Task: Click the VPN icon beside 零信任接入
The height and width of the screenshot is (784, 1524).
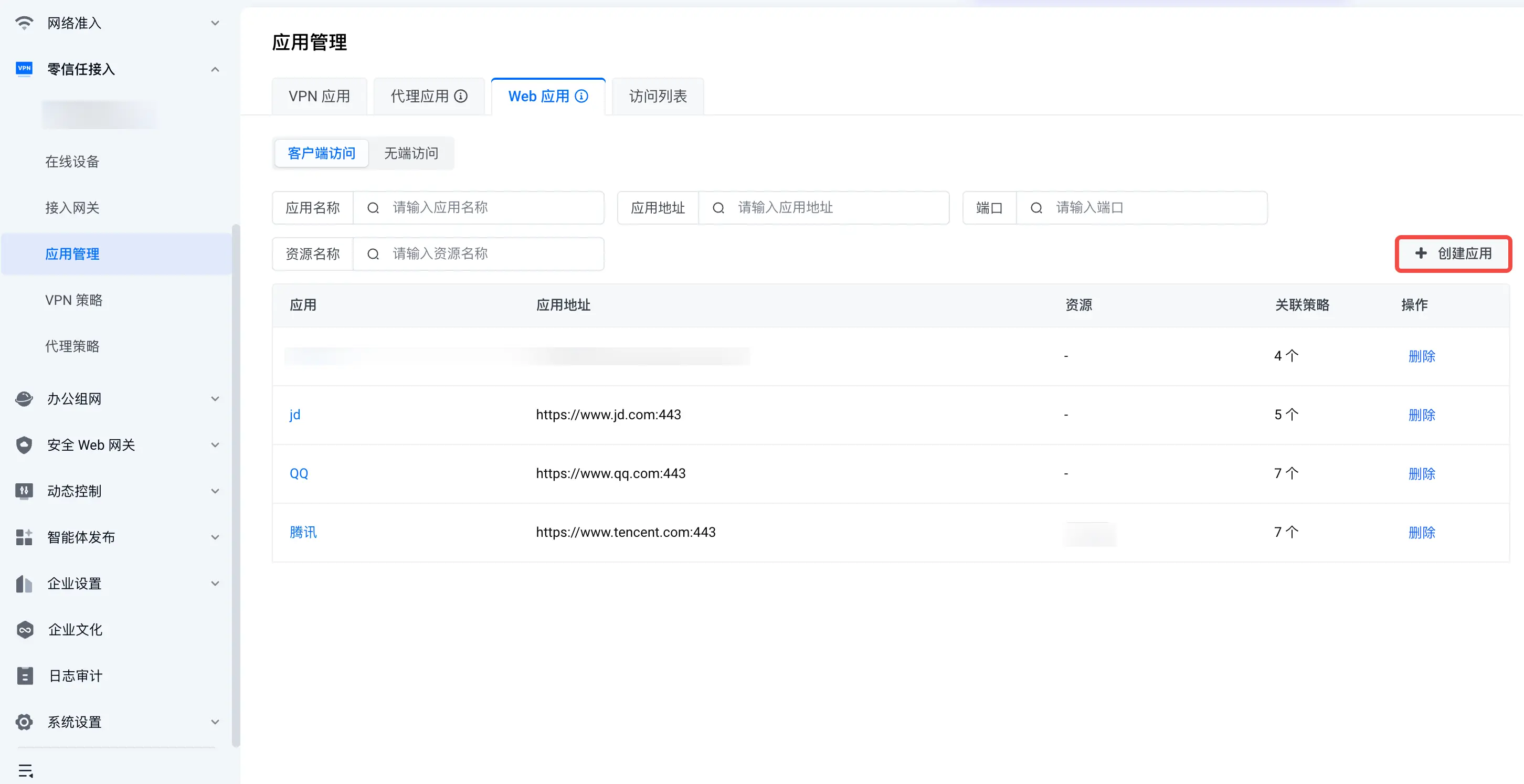Action: point(24,69)
